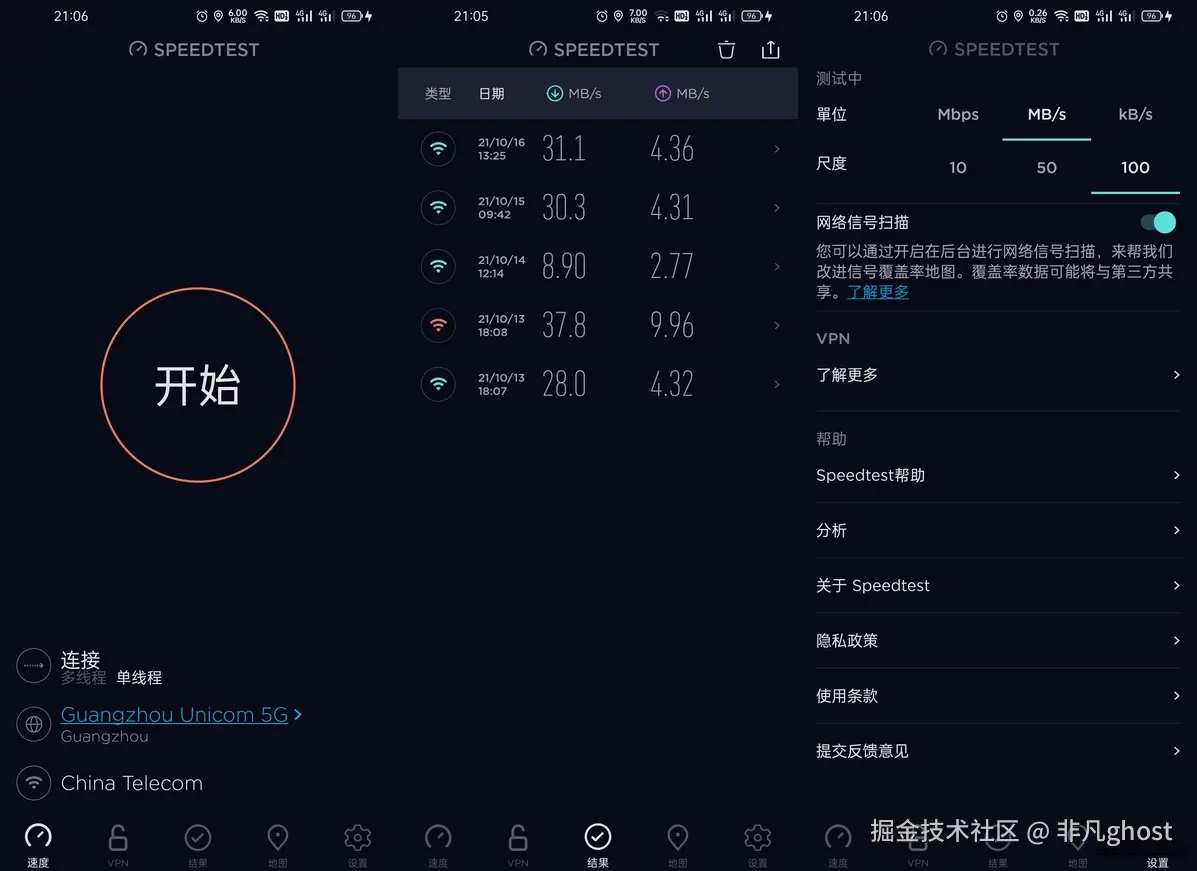Select the kB/s unit option
This screenshot has height=871, width=1197.
coord(1135,115)
